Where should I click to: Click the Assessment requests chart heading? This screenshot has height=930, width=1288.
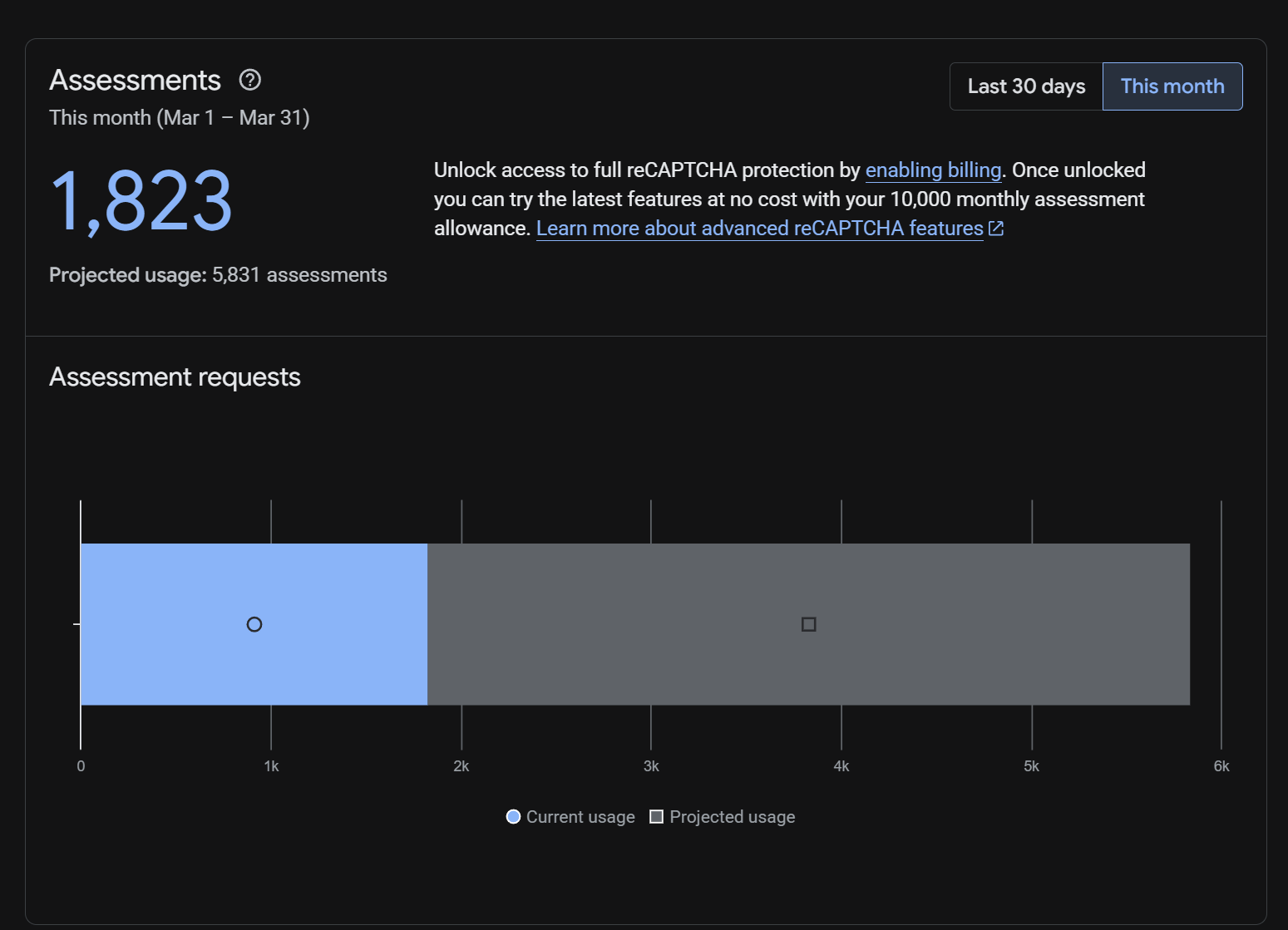[x=175, y=377]
